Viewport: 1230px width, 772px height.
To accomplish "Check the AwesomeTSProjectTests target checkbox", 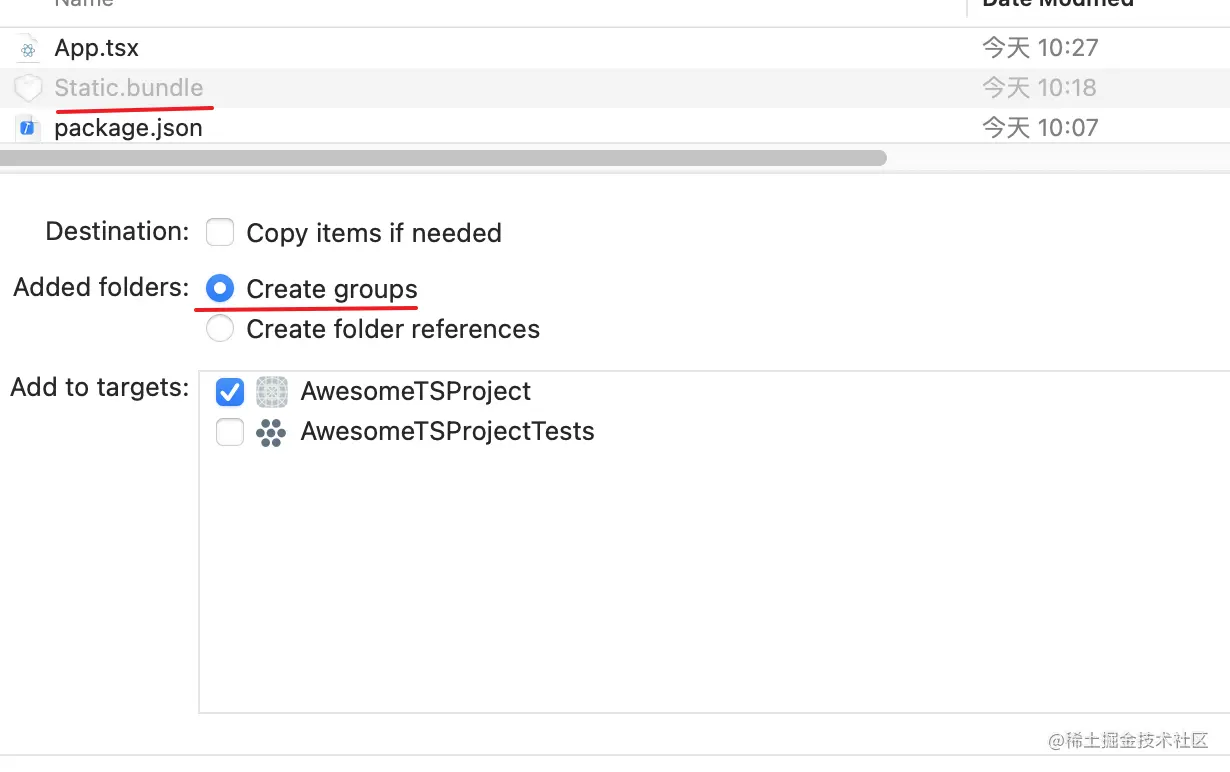I will 230,432.
